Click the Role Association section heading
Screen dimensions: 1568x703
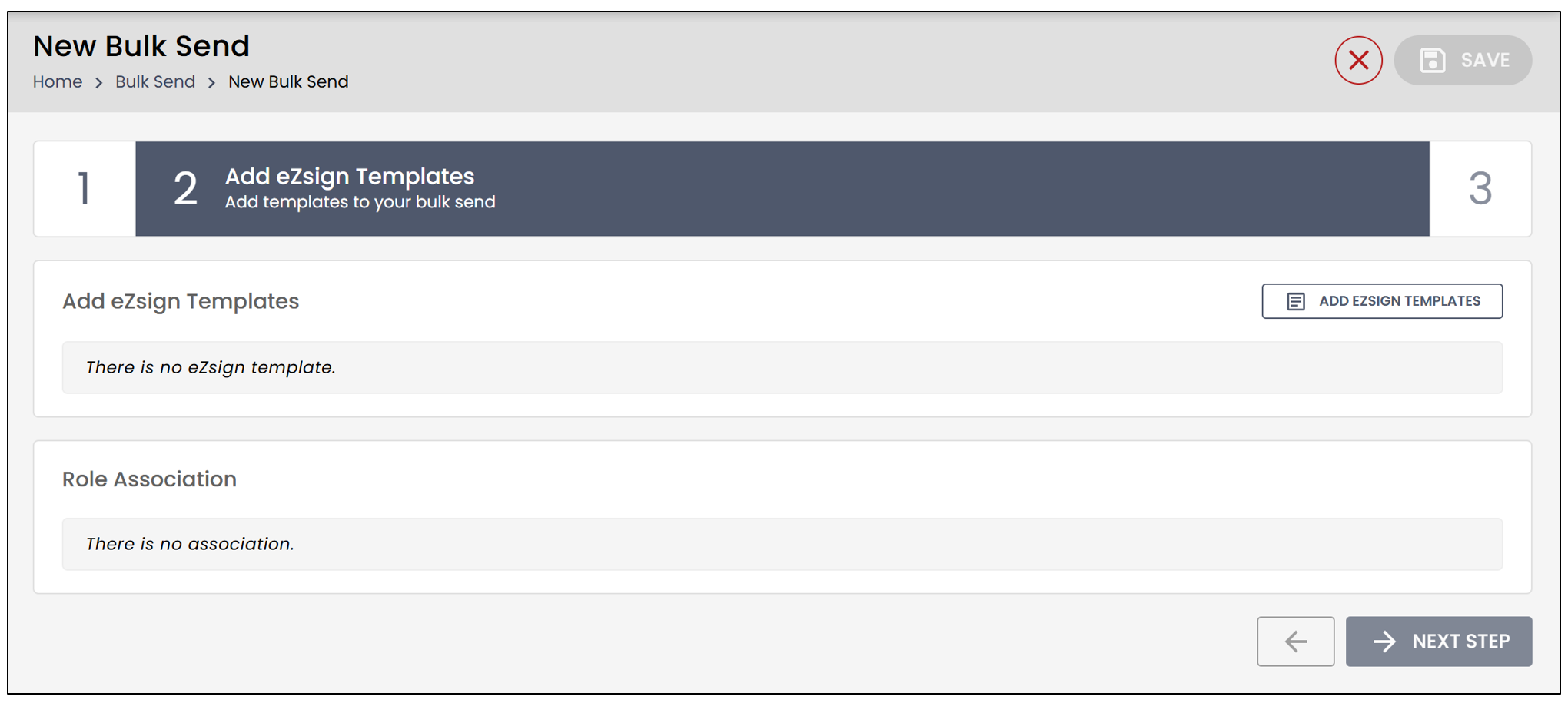[150, 479]
